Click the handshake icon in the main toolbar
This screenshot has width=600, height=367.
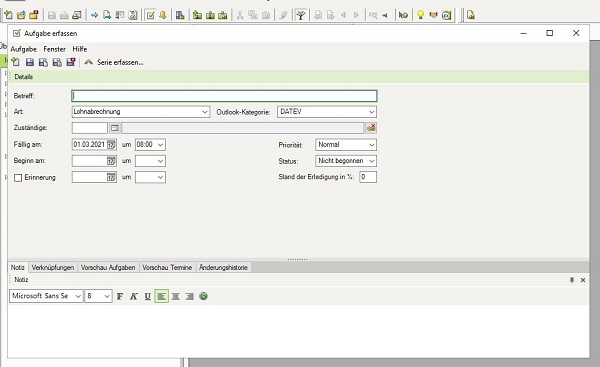click(433, 15)
